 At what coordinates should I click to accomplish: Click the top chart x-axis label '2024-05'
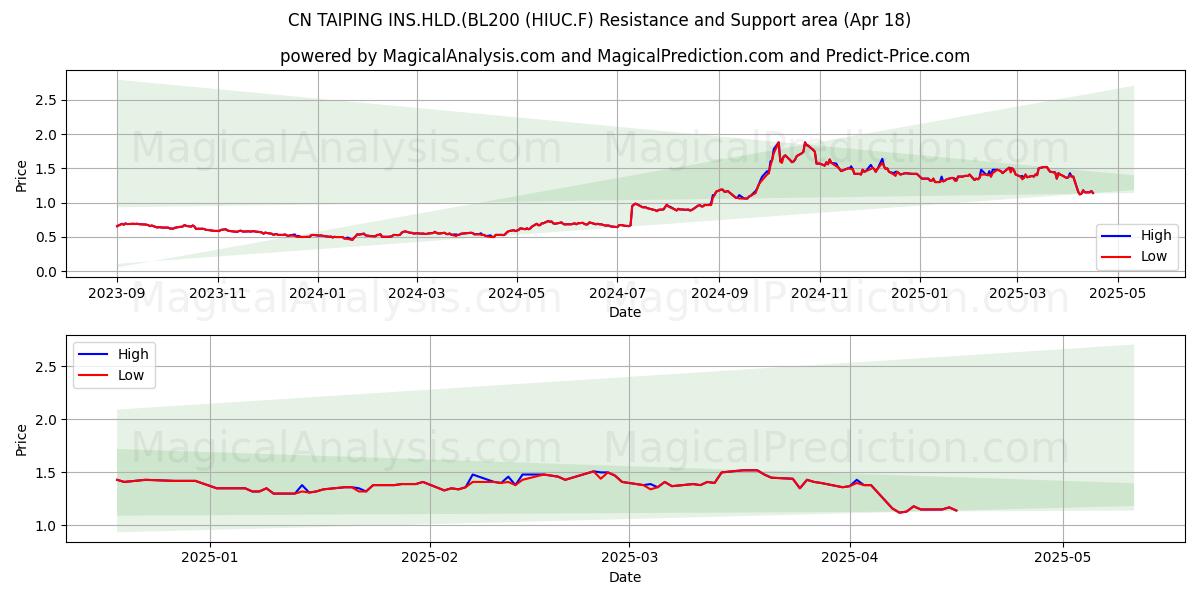coord(517,294)
